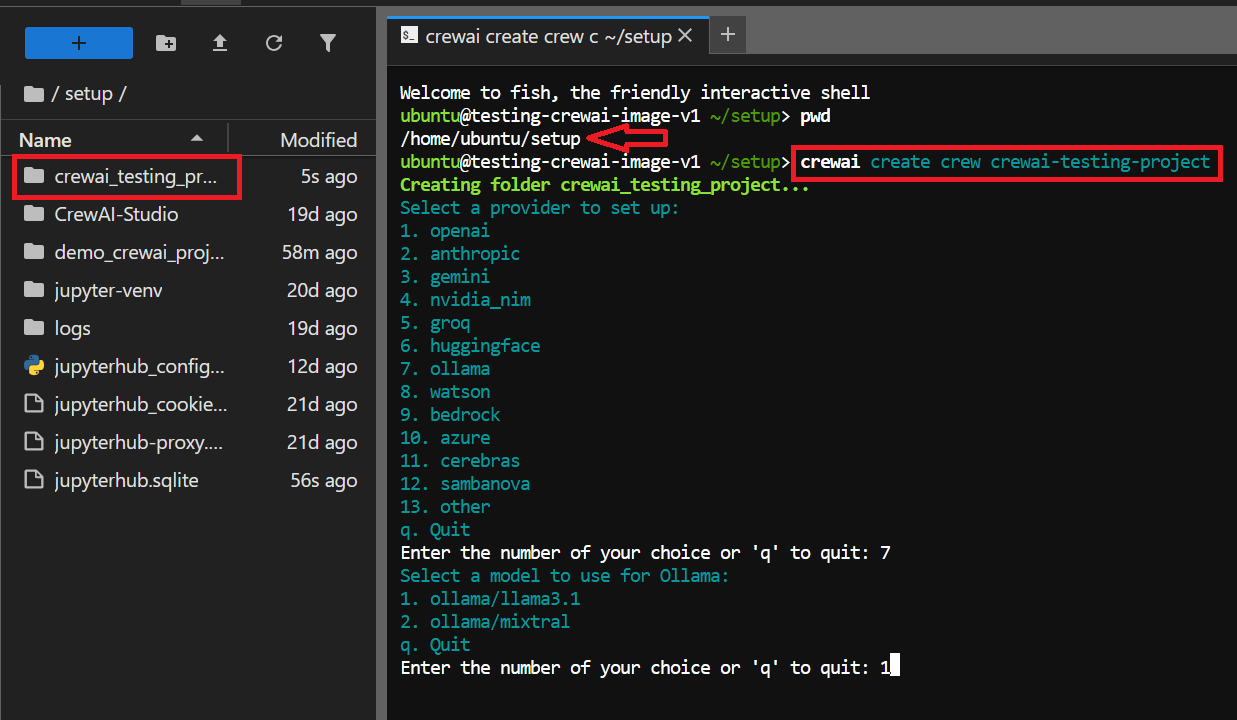
Task: Click the '9. bedrock' provider line
Action: tap(450, 415)
